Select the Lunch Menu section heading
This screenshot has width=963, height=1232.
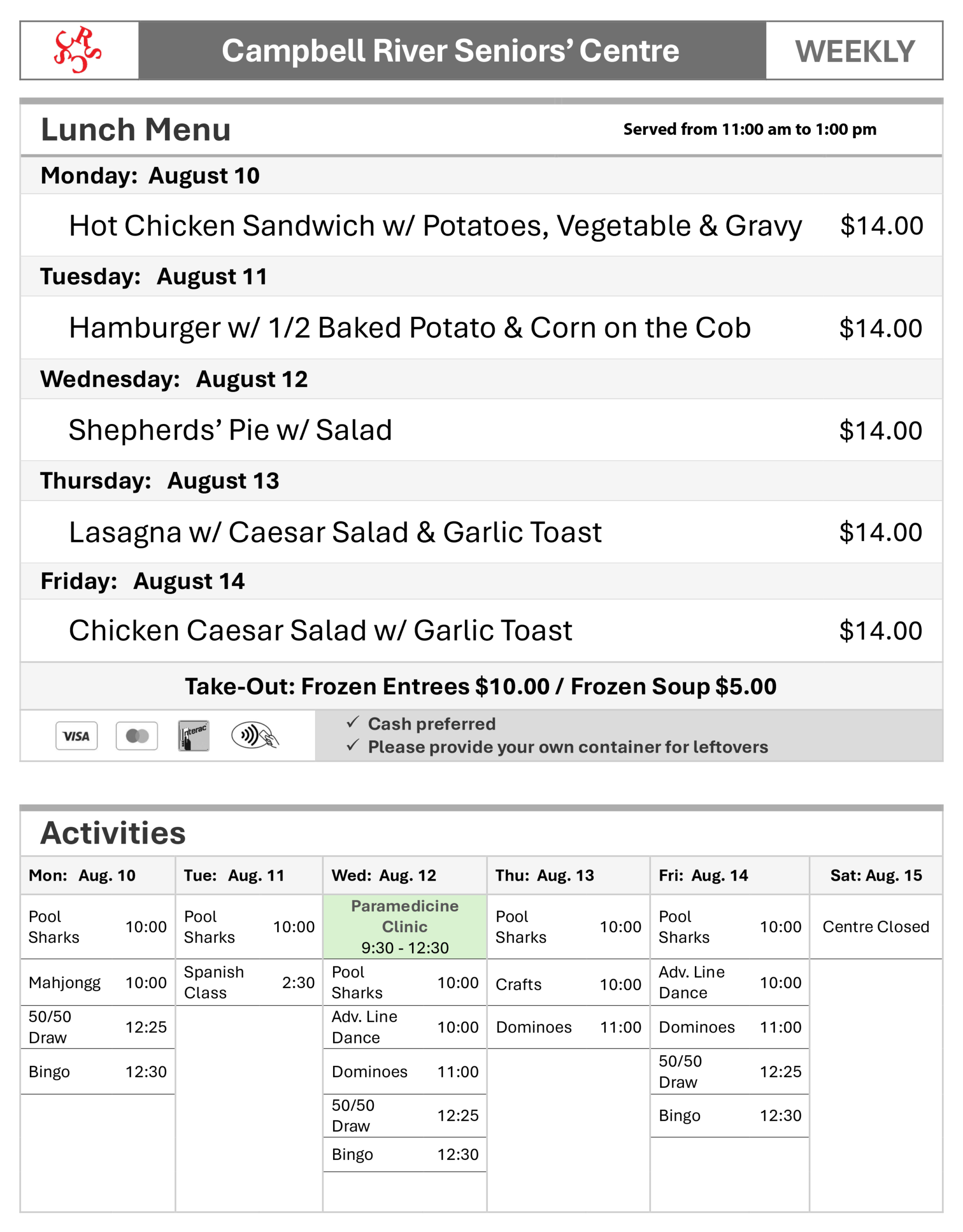136,130
